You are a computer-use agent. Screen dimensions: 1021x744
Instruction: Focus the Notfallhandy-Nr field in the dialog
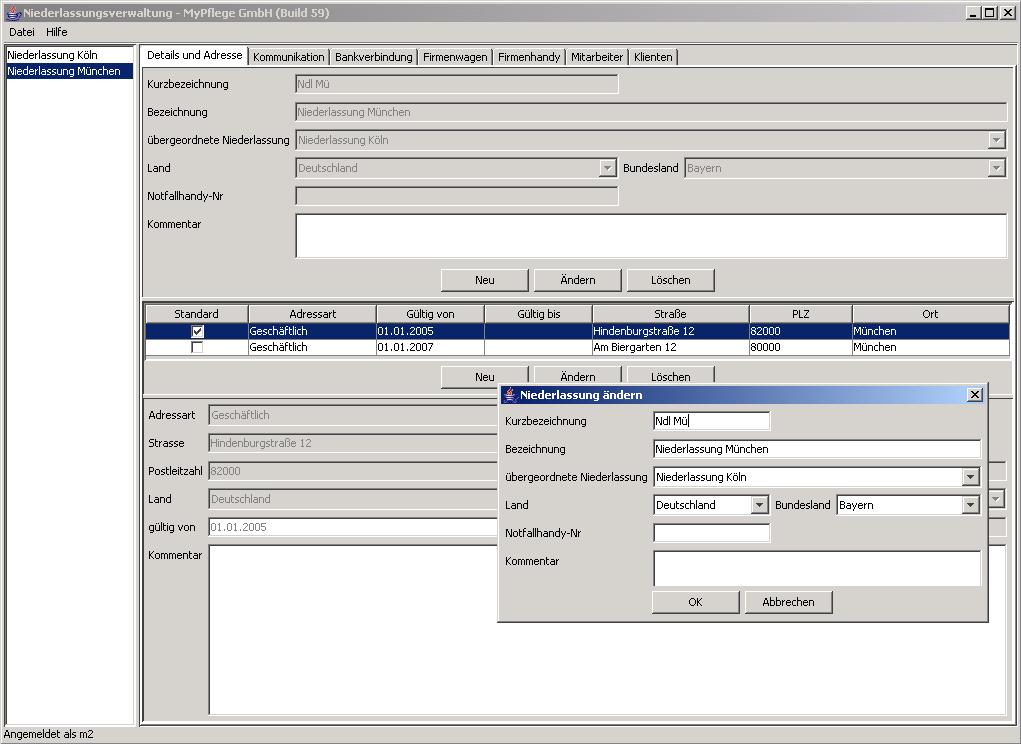tap(711, 533)
